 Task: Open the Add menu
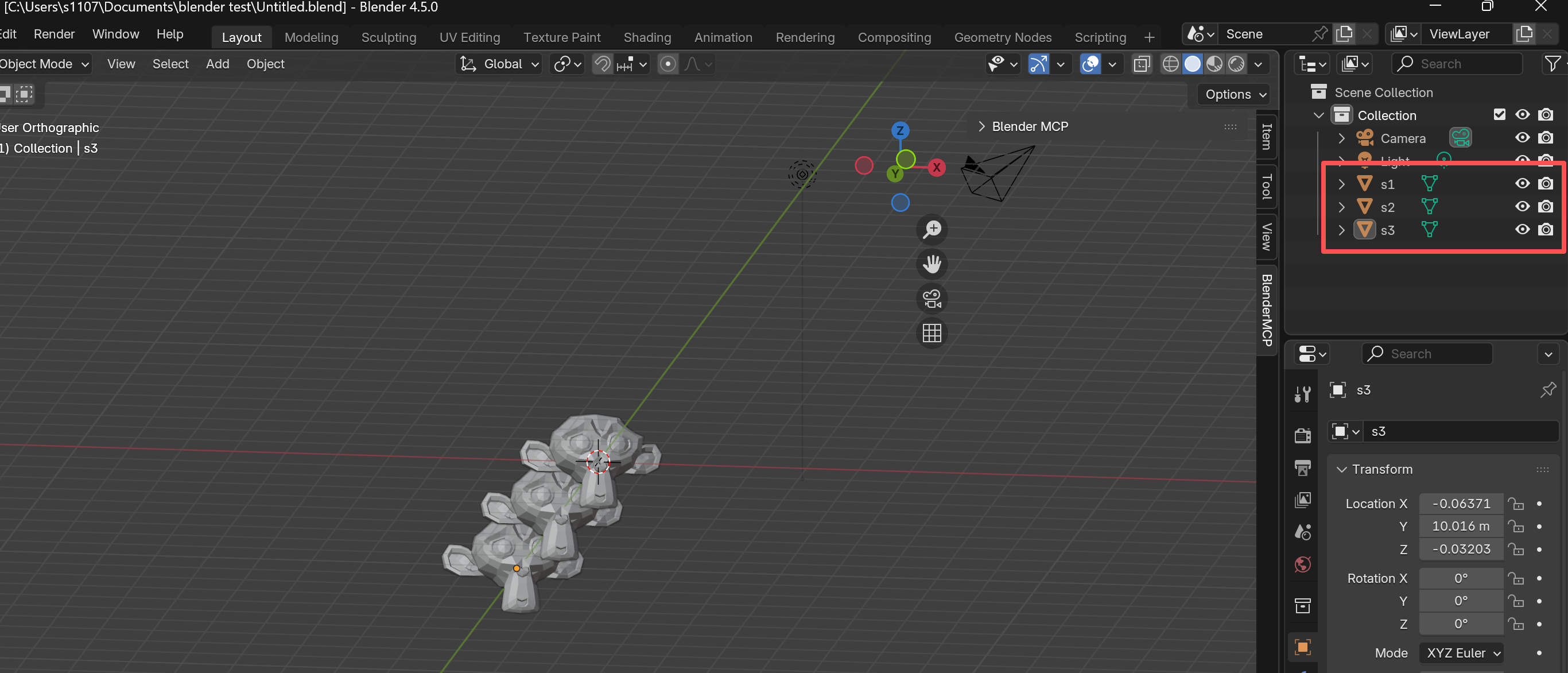pos(218,64)
